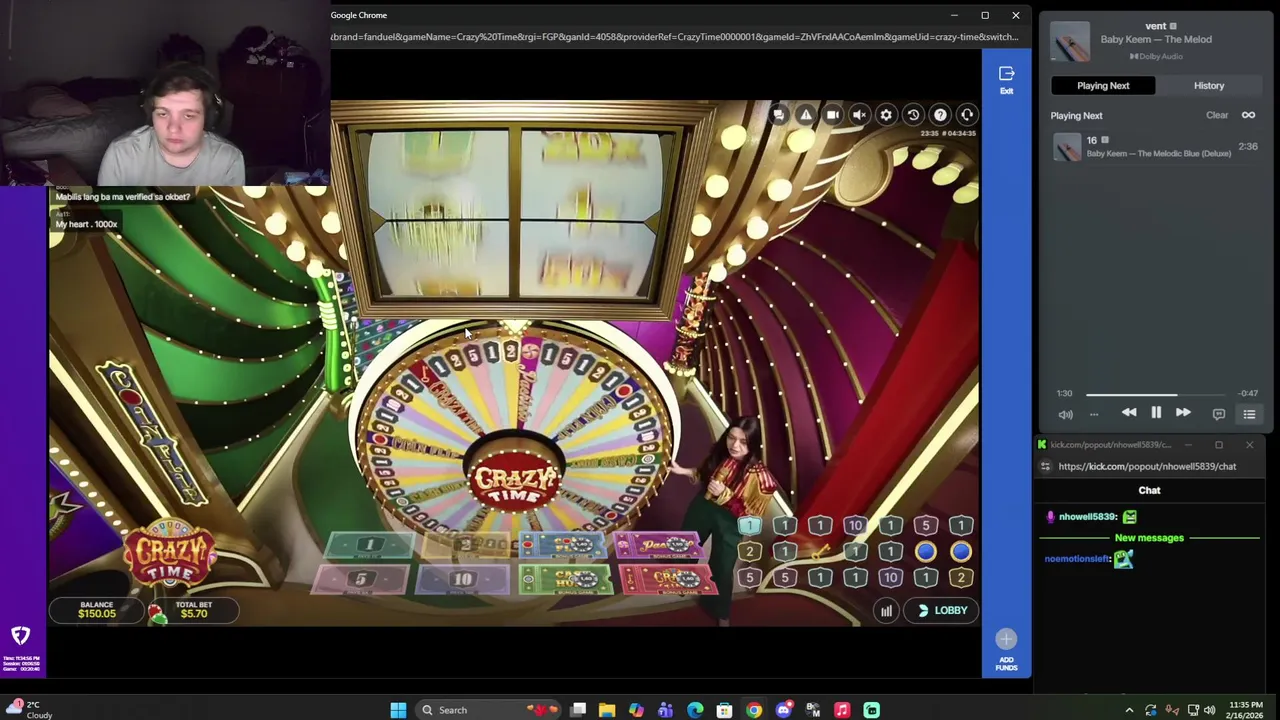Click Clear in Playing Next queue

point(1217,115)
